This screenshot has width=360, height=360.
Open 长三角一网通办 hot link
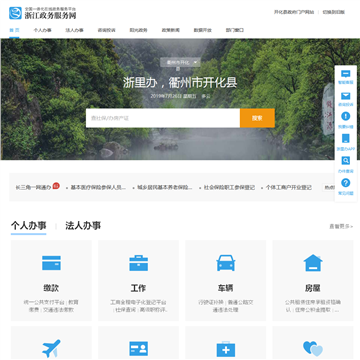pos(33,188)
